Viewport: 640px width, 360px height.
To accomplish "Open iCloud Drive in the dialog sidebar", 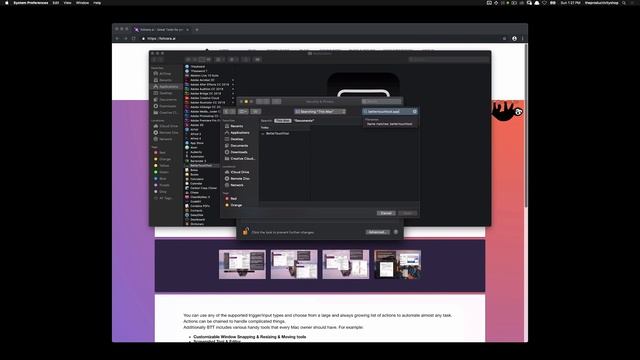I will tap(240, 172).
